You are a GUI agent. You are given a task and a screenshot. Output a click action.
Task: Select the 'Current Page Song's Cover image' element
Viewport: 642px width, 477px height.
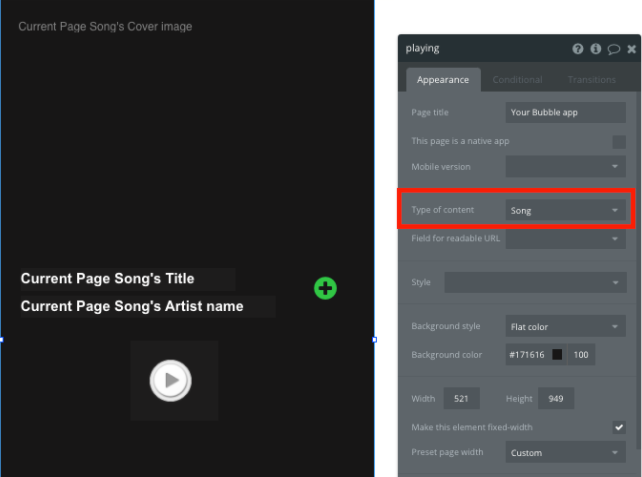[105, 27]
